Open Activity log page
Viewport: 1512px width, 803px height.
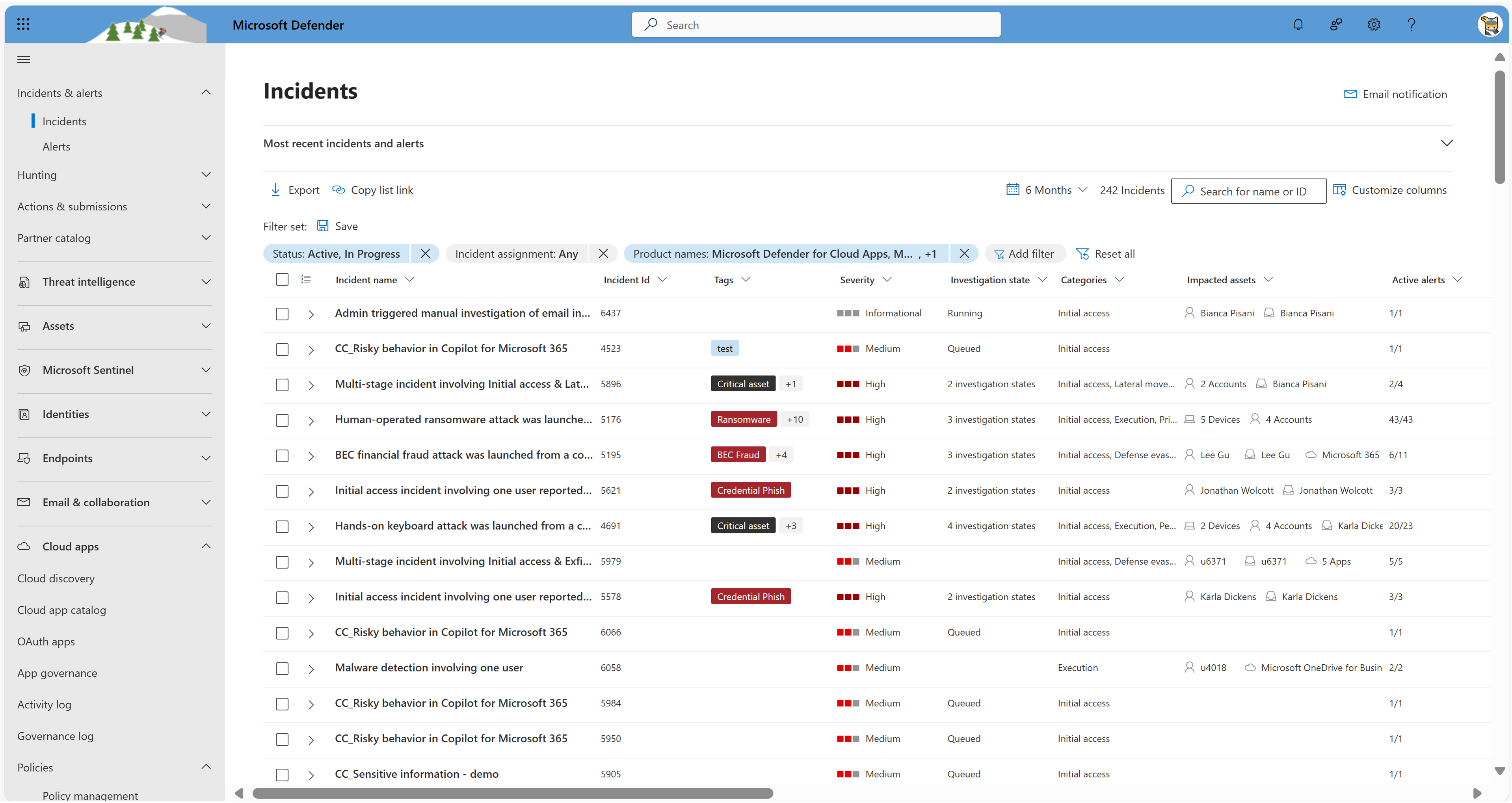pyautogui.click(x=44, y=704)
